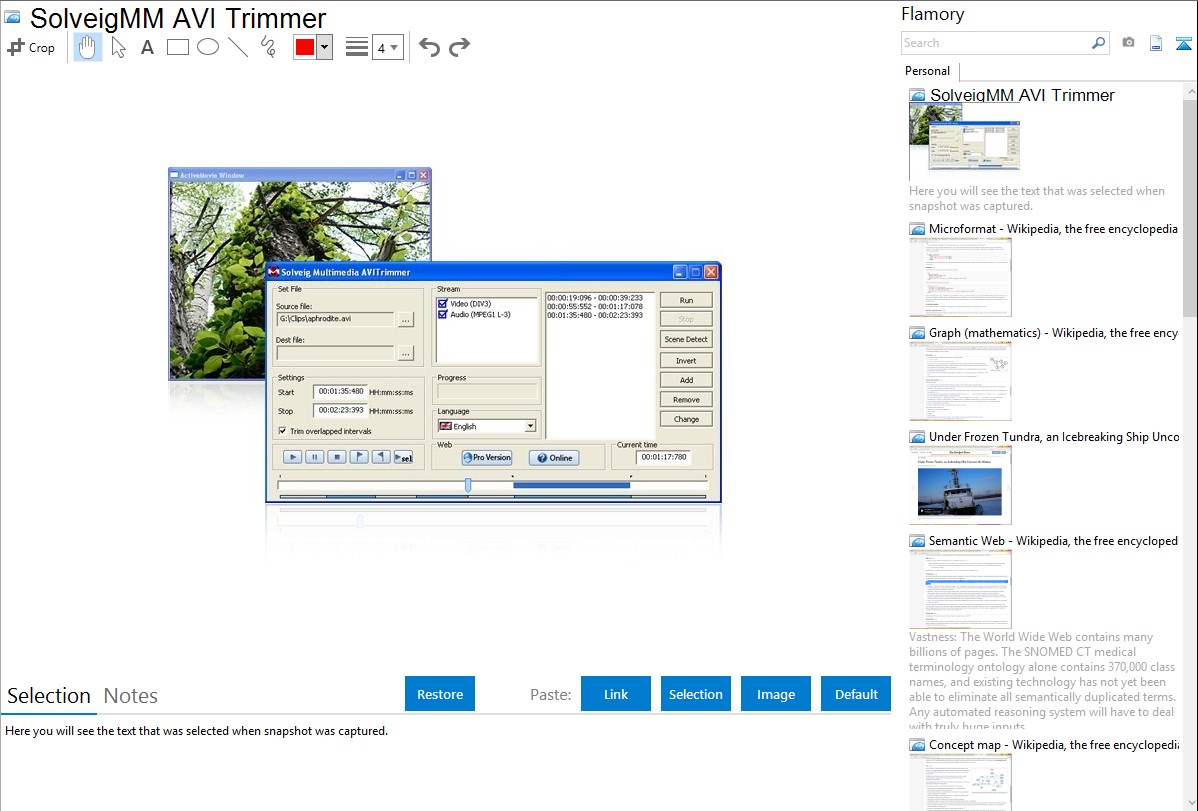Toggle the Video (DIV3) stream checkbox

pos(443,303)
